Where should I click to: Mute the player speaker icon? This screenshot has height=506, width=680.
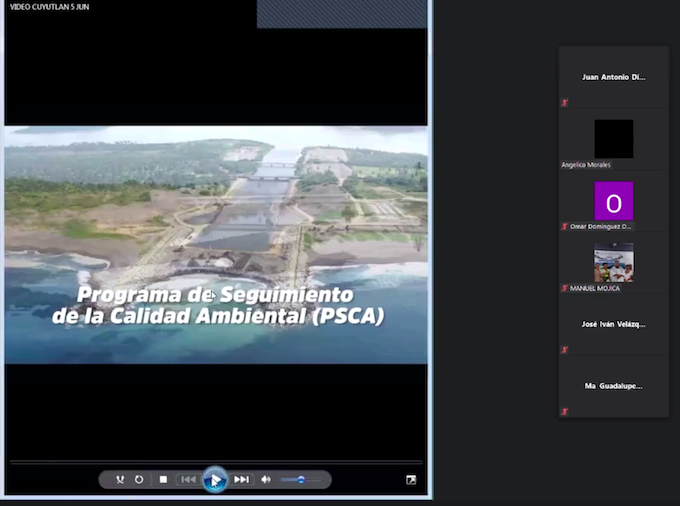[x=266, y=480]
